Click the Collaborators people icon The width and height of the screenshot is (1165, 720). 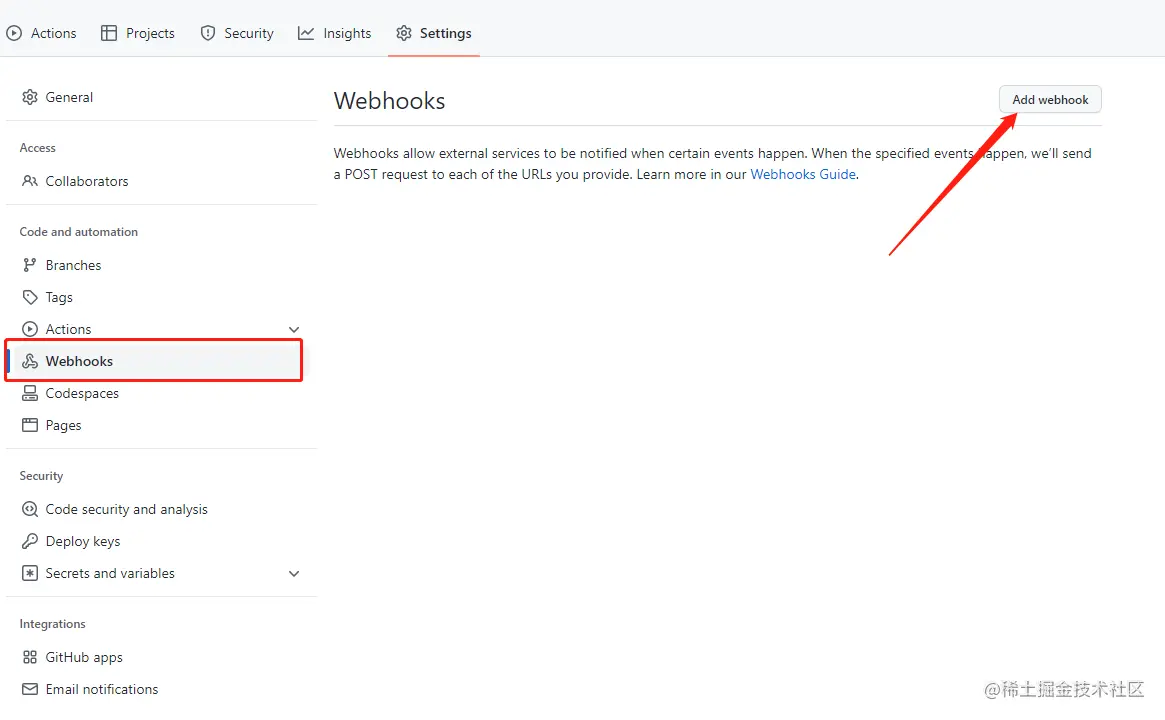pyautogui.click(x=30, y=181)
